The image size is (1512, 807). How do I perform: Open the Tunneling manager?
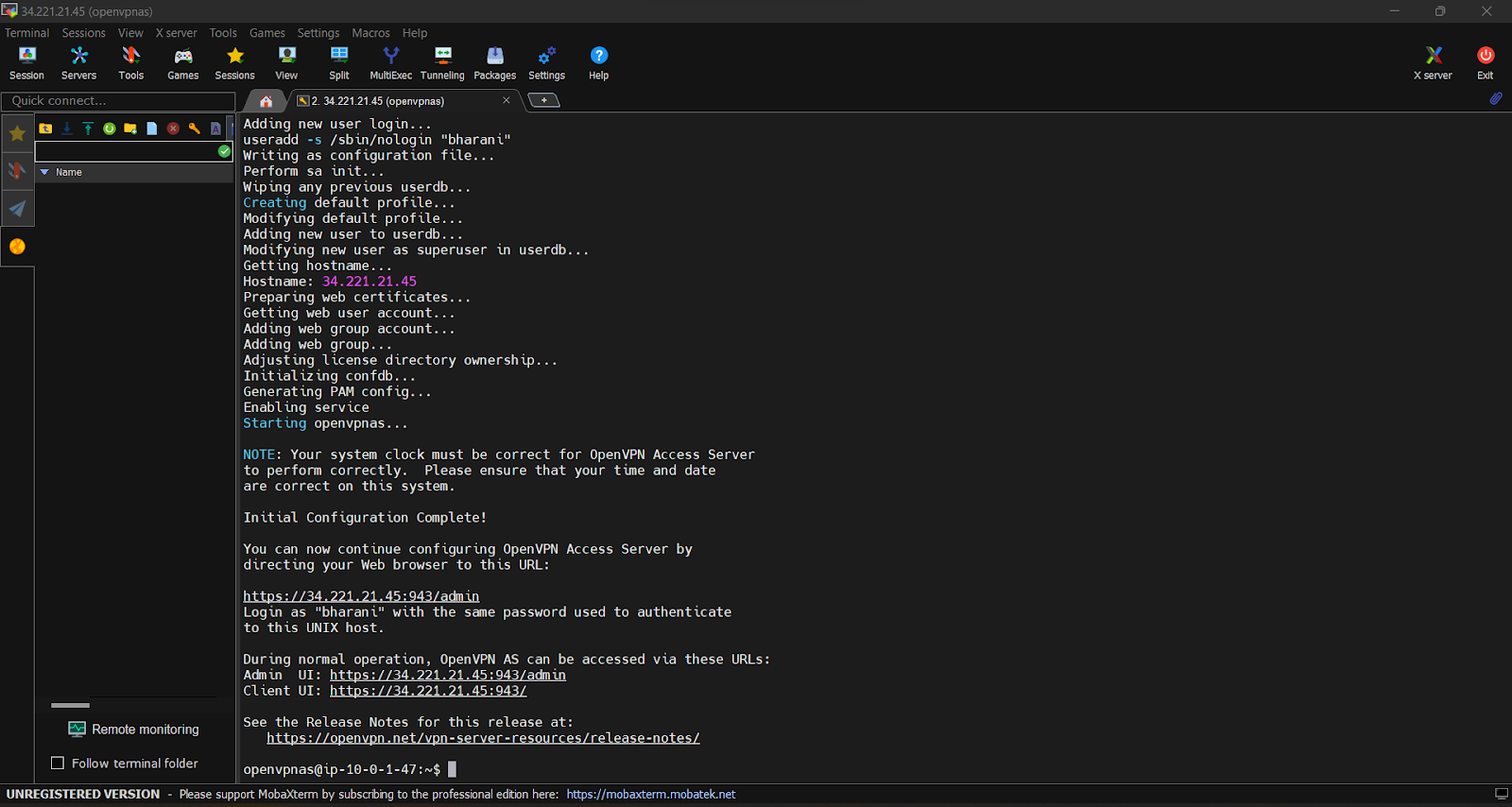tap(442, 63)
